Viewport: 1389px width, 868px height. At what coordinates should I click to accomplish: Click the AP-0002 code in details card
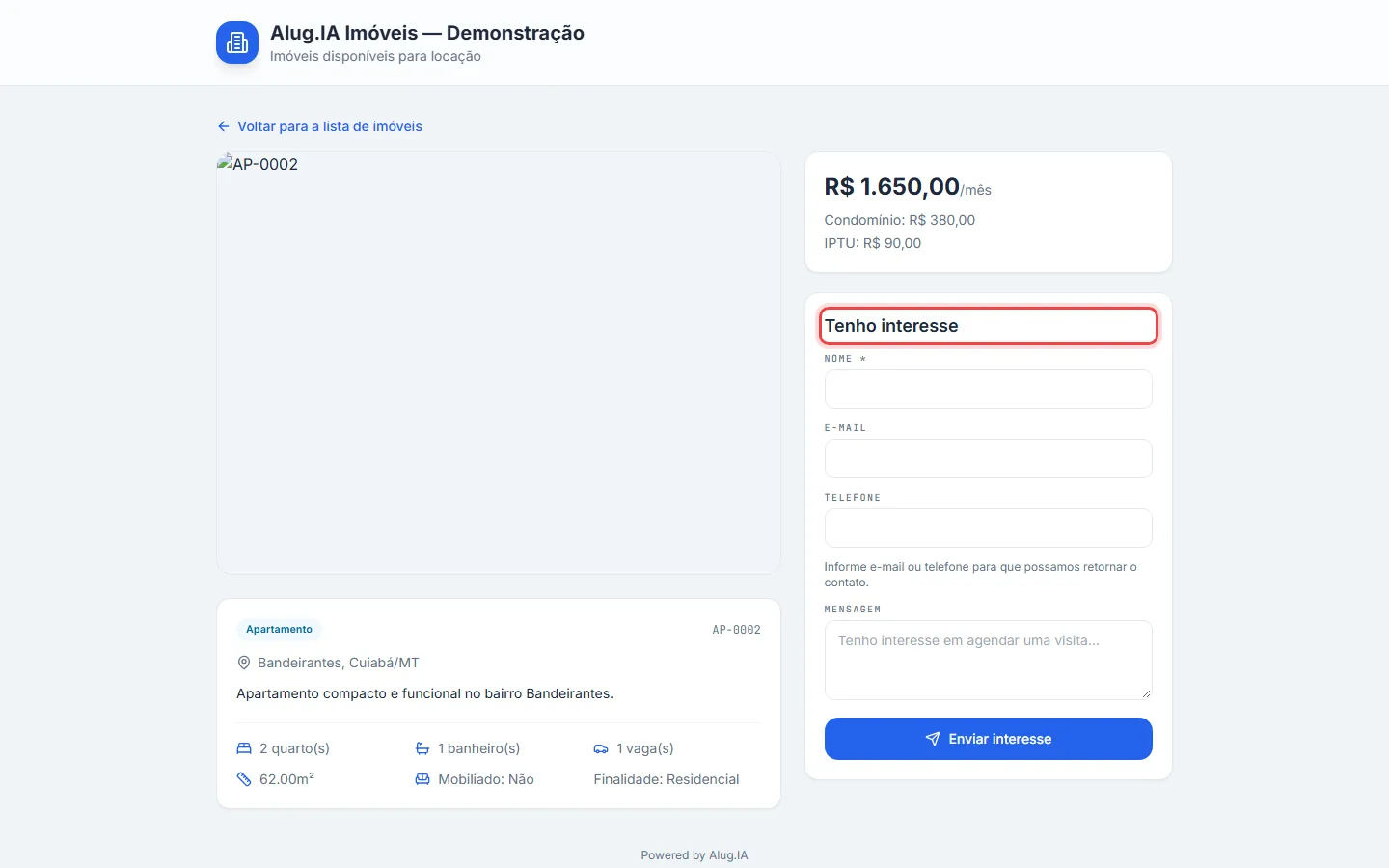tap(736, 630)
